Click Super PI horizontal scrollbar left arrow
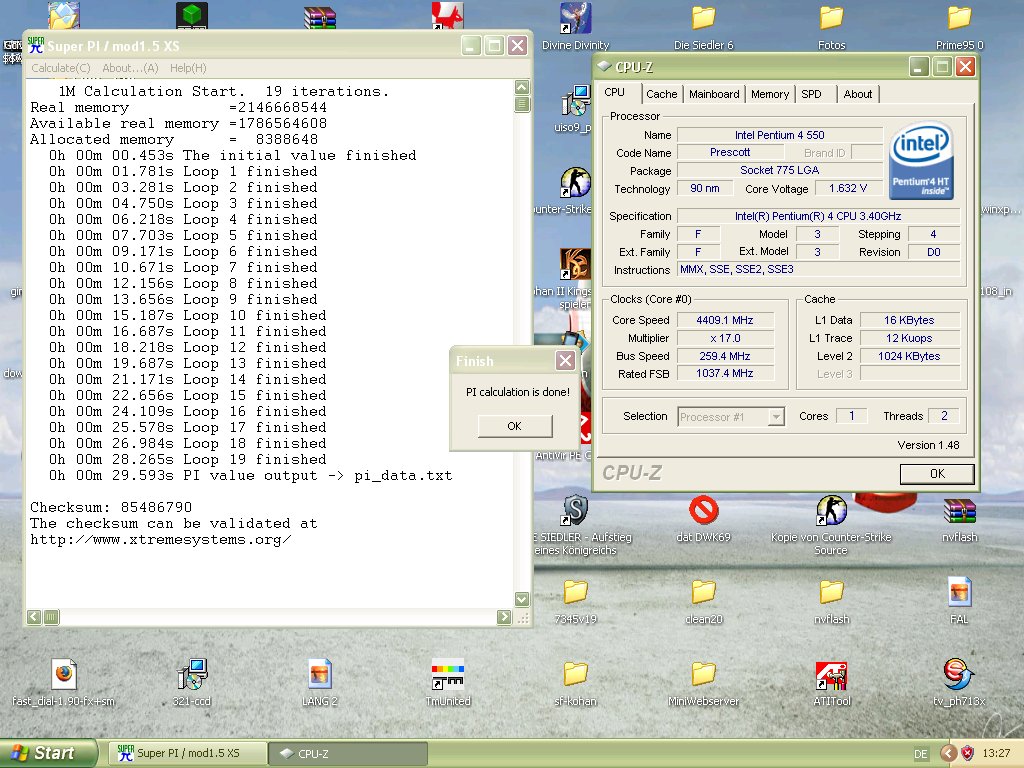Screen dimensions: 1024x768 click(x=35, y=616)
